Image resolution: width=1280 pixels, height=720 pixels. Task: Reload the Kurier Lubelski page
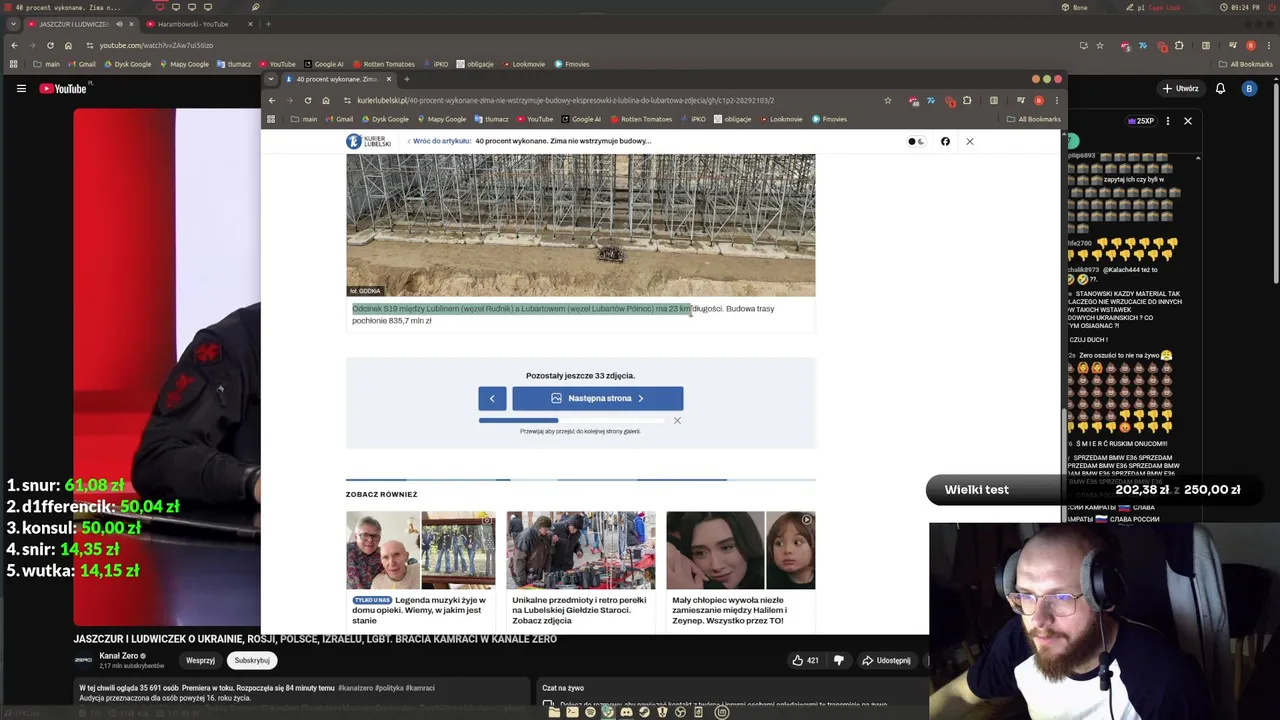308,100
